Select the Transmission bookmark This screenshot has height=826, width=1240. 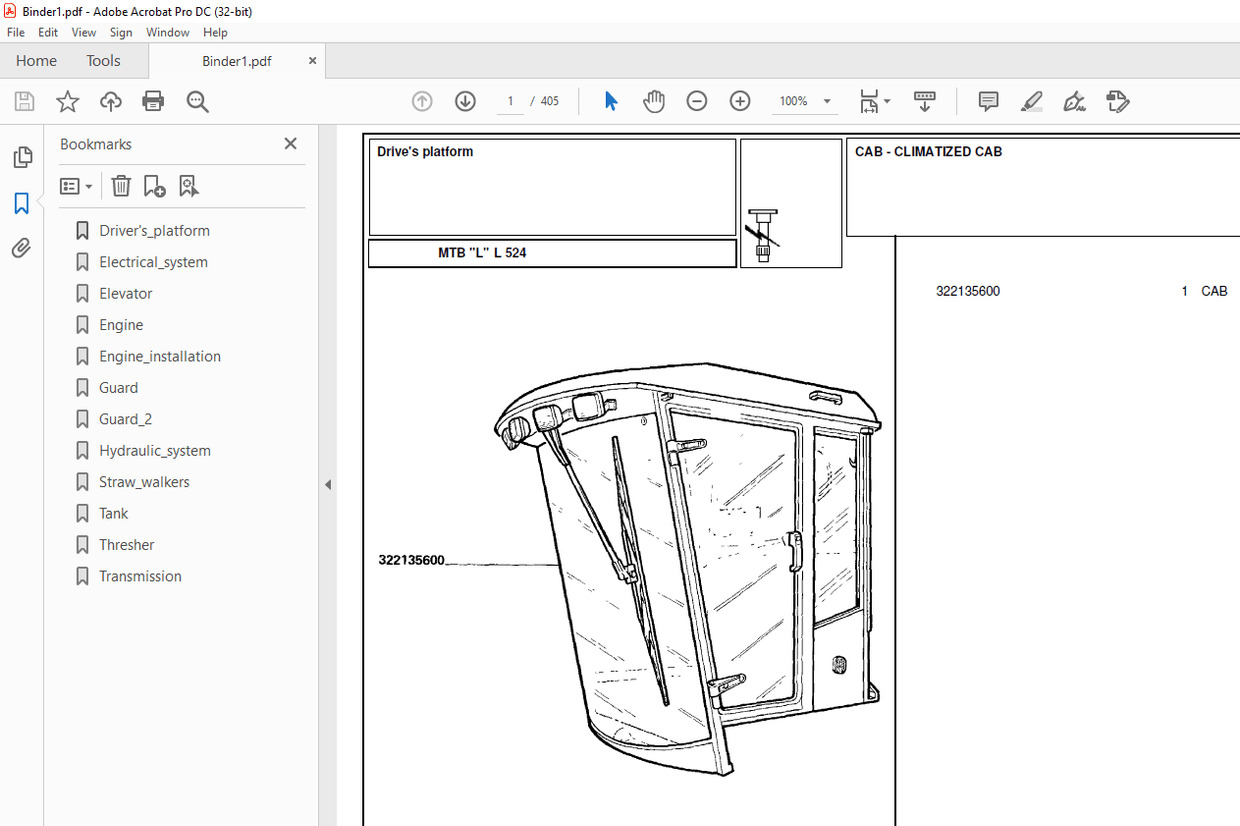[x=140, y=576]
